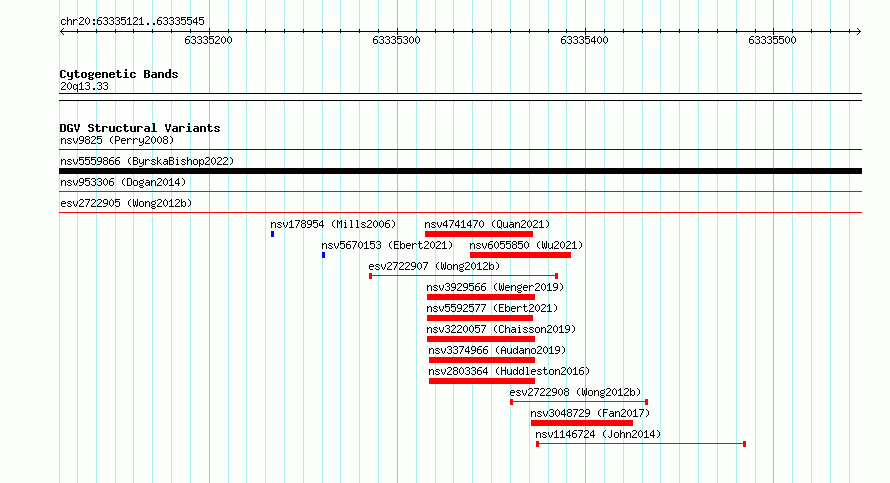
Task: Click the red bar under nsv4741470
Action: click(478, 234)
